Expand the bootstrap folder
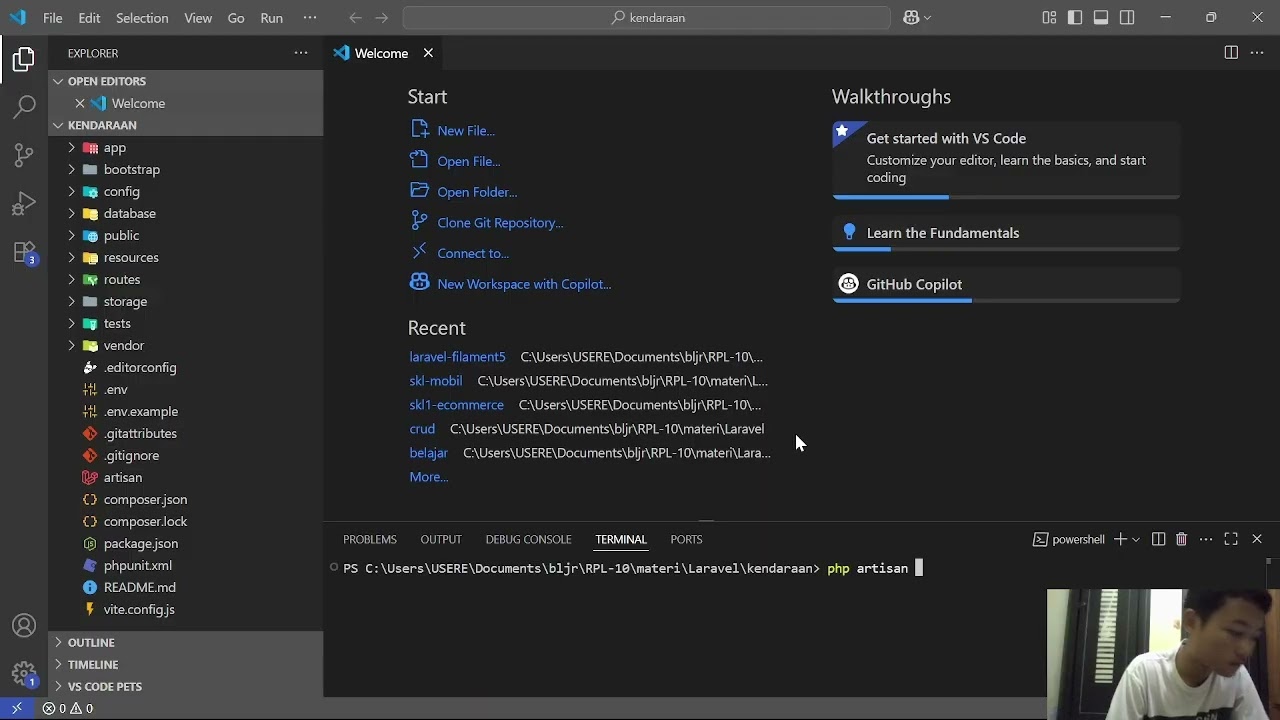Image resolution: width=1280 pixels, height=720 pixels. point(186,169)
